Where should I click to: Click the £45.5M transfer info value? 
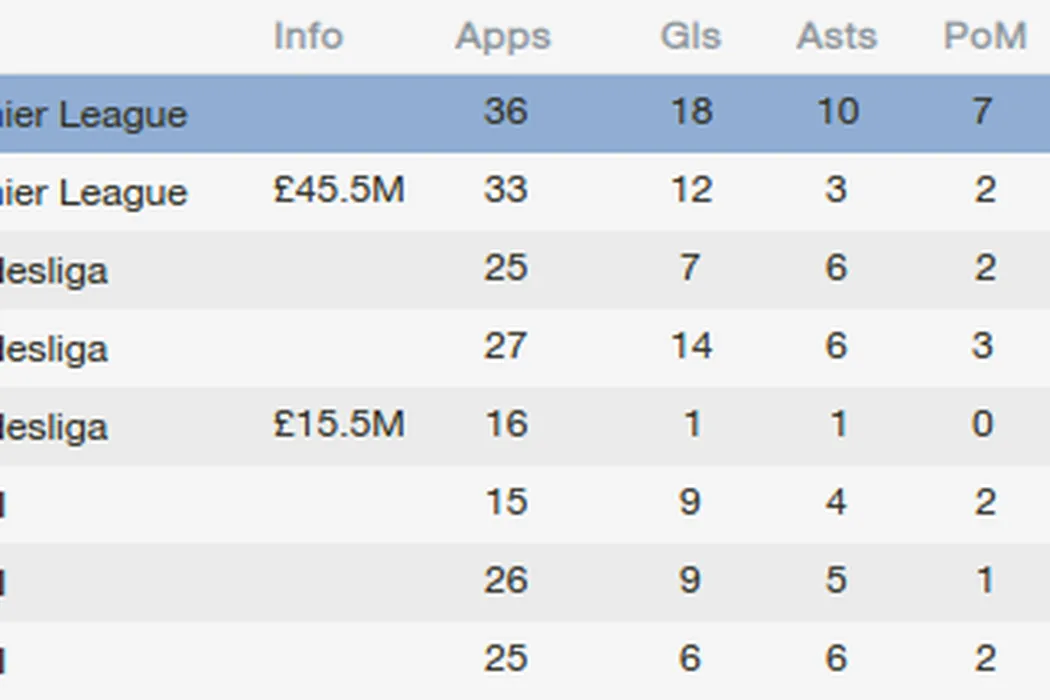(338, 190)
